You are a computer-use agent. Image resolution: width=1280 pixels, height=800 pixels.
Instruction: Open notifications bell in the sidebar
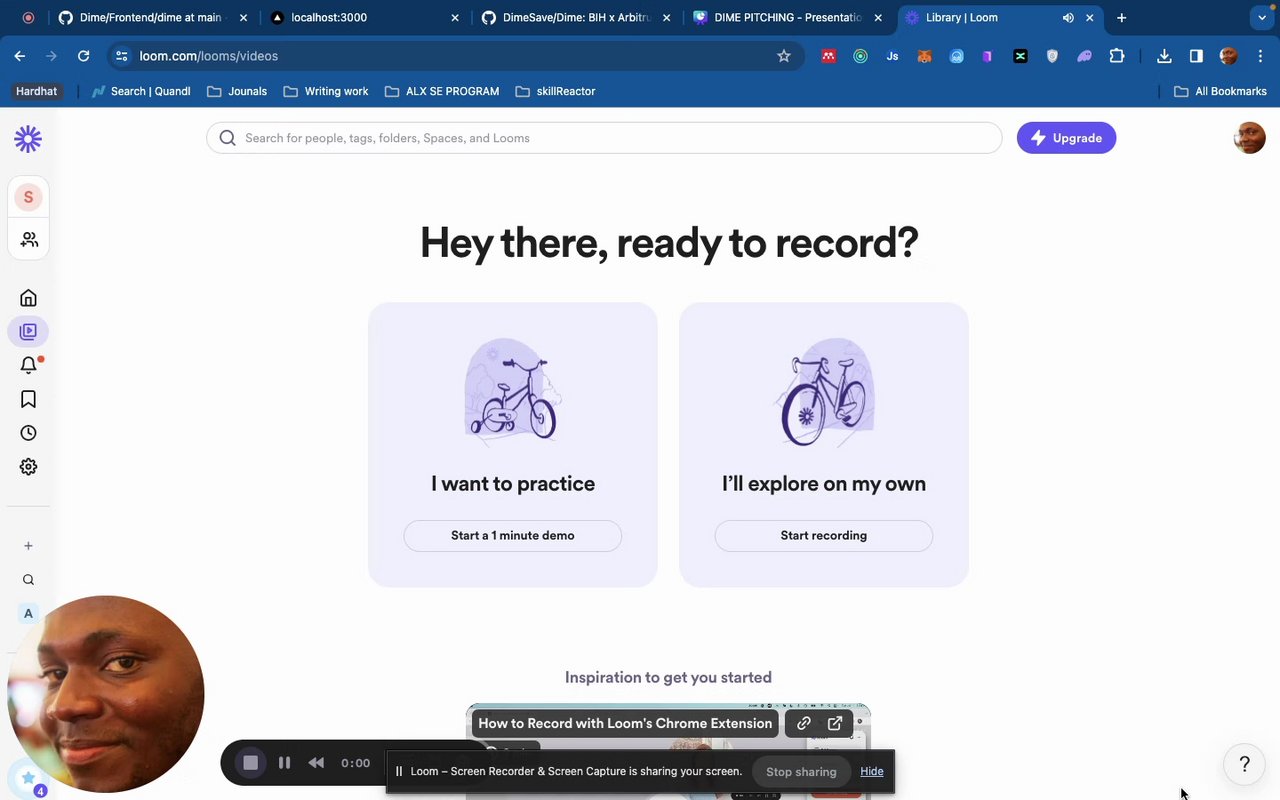click(x=28, y=365)
